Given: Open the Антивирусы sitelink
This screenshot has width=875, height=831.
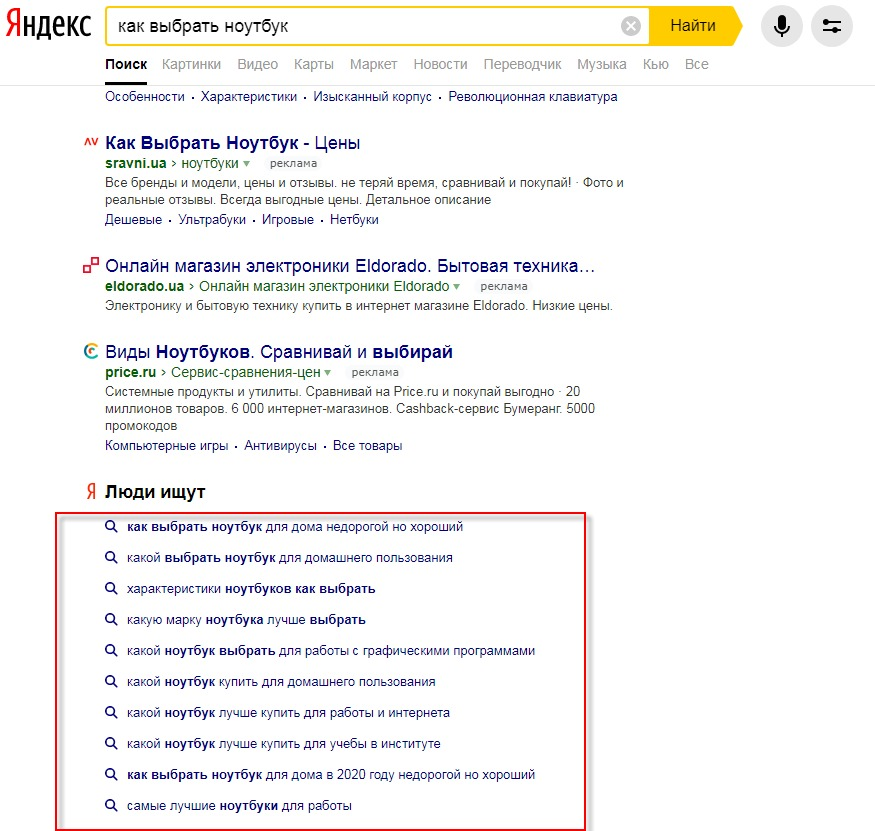Looking at the screenshot, I should click(x=281, y=445).
